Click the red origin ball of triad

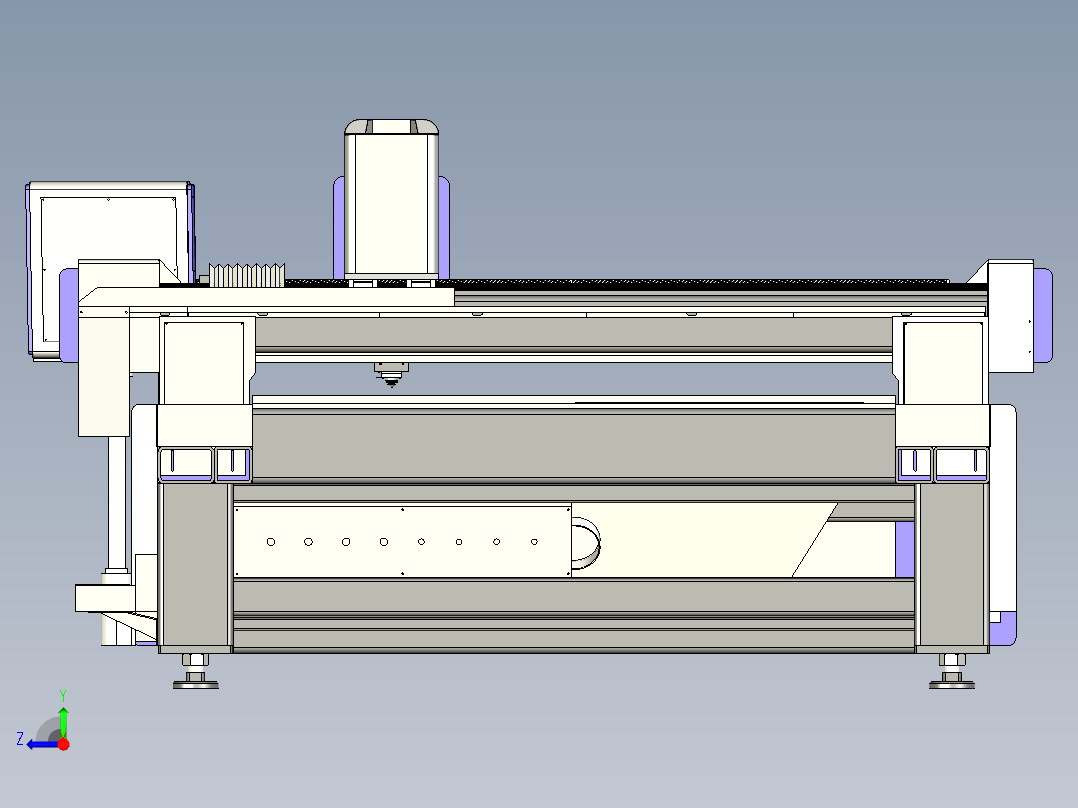[x=63, y=744]
